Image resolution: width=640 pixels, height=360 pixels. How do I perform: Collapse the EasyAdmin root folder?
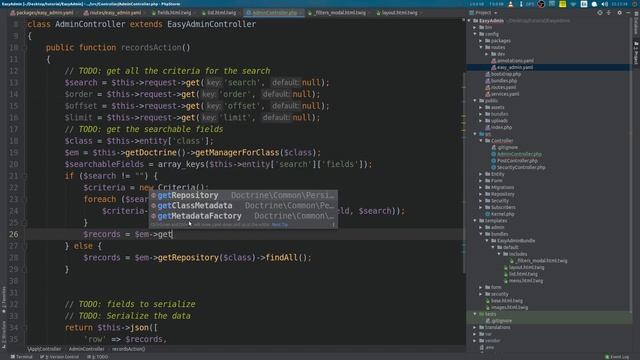click(x=469, y=20)
